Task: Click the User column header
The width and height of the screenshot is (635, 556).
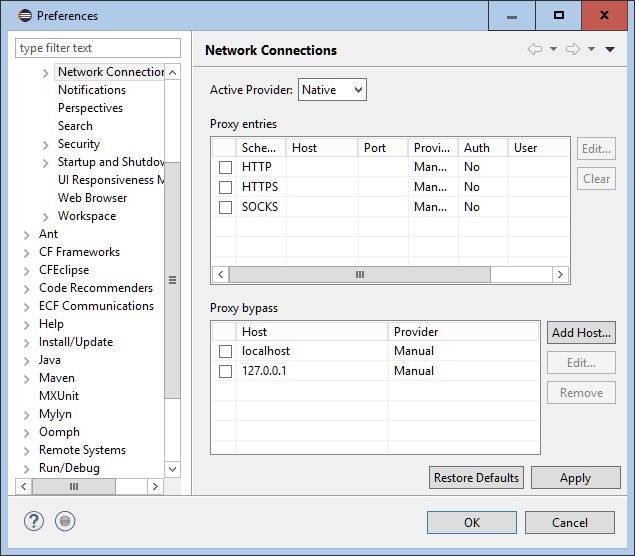Action: coord(539,148)
